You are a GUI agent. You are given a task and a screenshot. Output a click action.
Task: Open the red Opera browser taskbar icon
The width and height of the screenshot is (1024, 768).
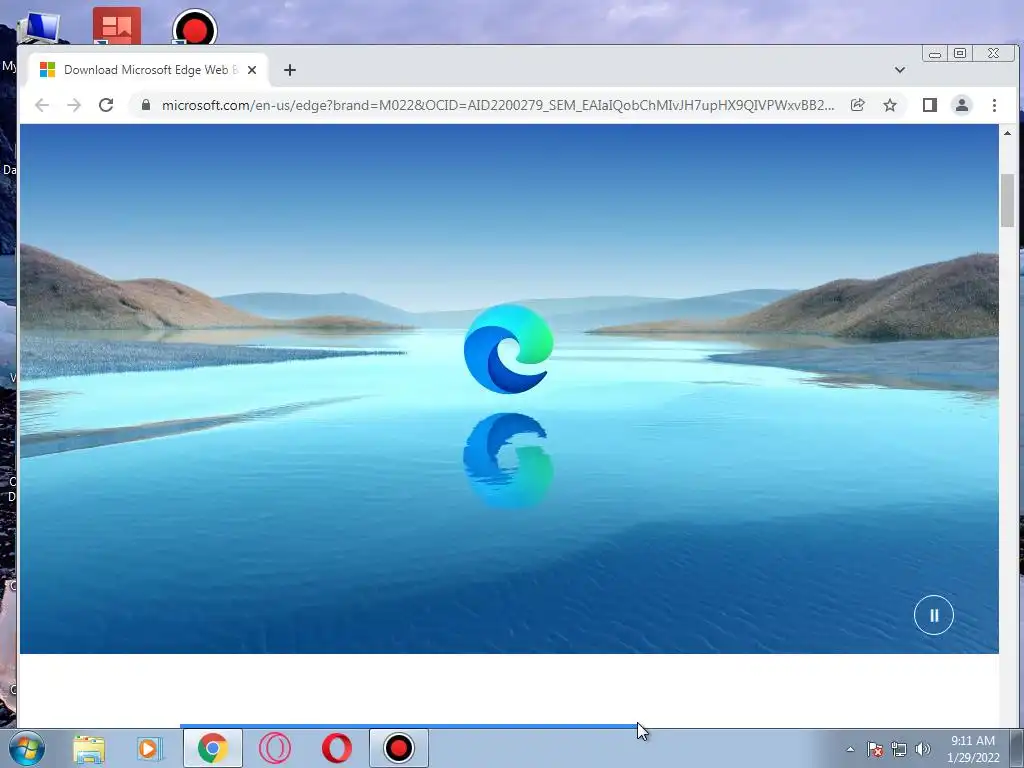tap(336, 748)
